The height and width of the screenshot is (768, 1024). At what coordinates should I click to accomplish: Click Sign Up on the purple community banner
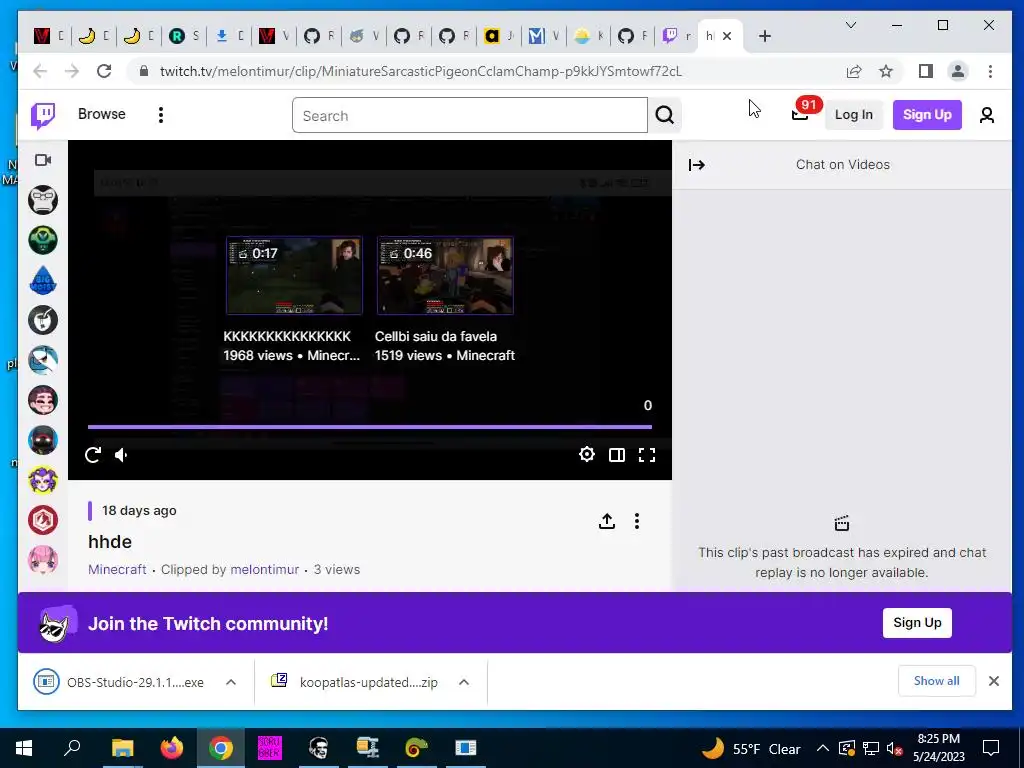click(917, 623)
